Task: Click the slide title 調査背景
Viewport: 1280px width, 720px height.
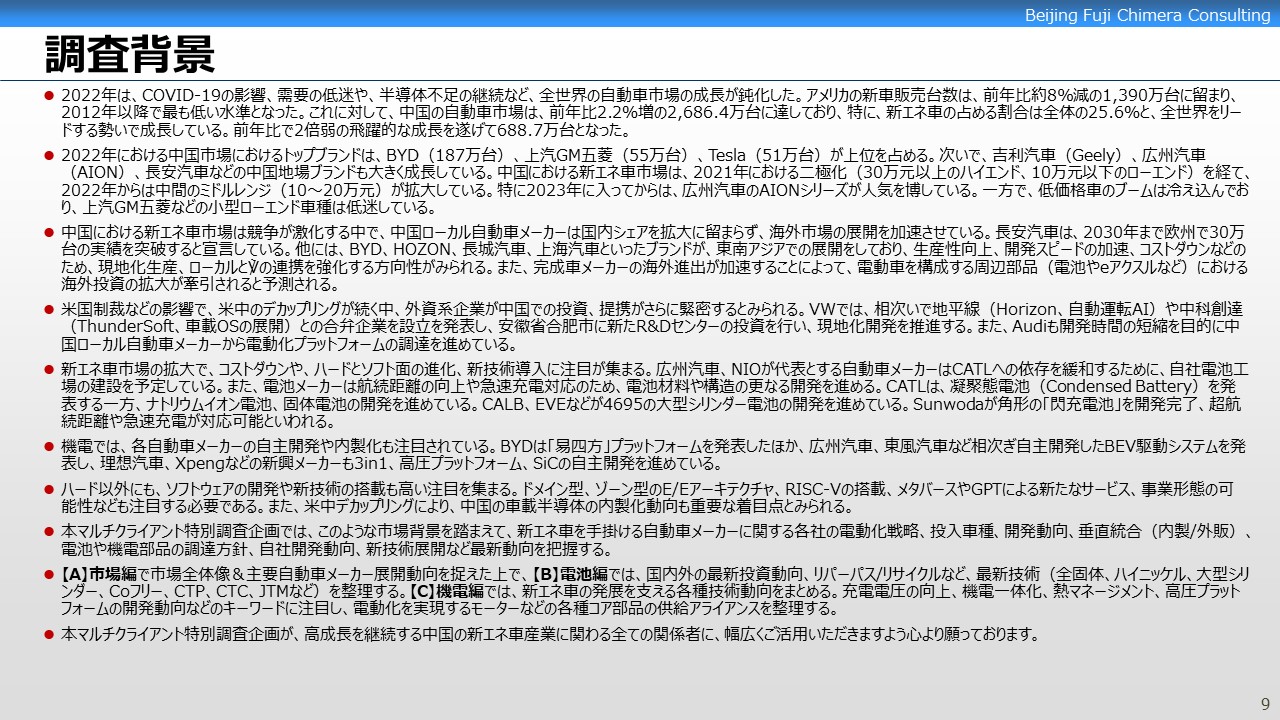Action: 130,54
